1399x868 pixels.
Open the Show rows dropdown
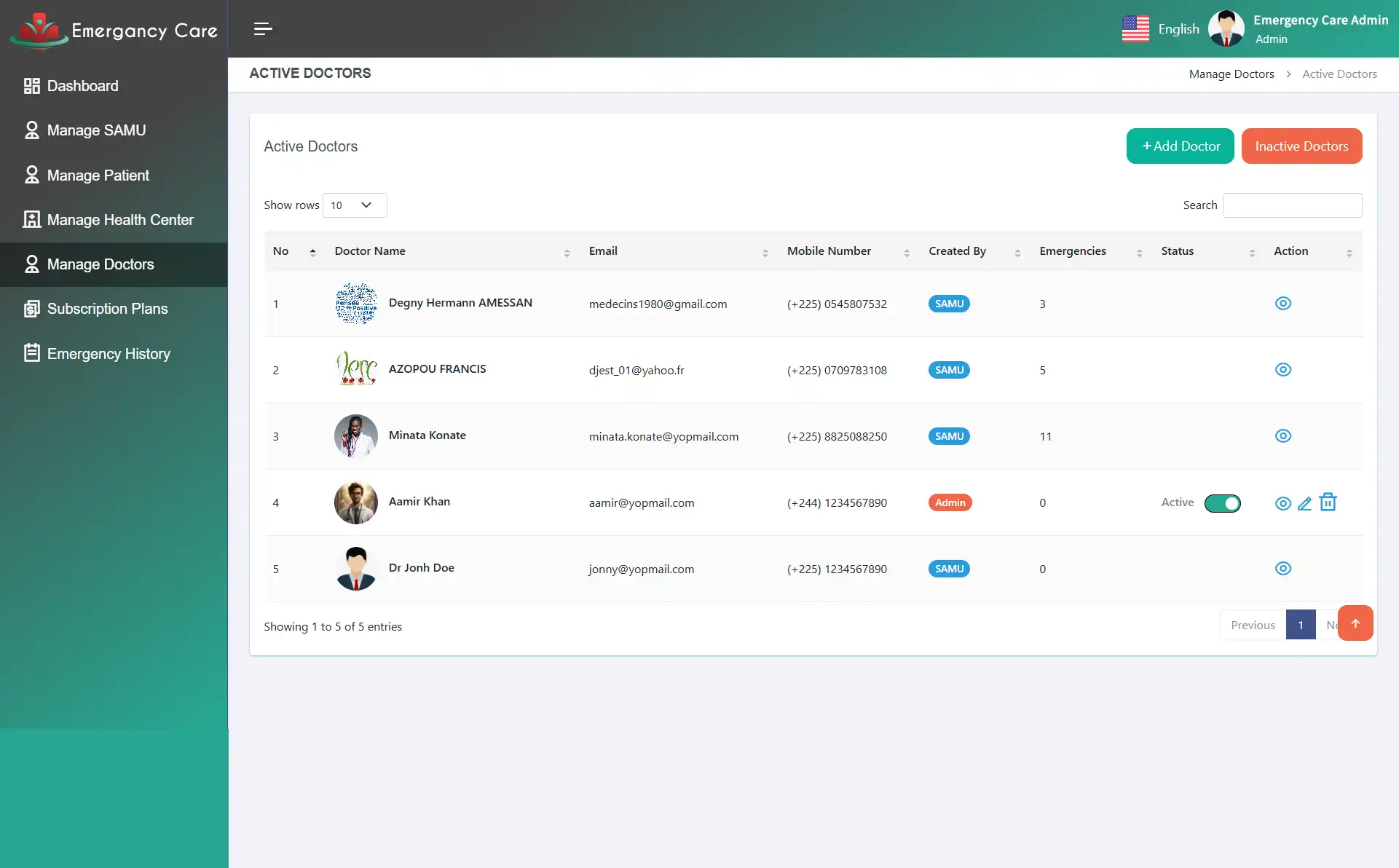click(x=353, y=205)
